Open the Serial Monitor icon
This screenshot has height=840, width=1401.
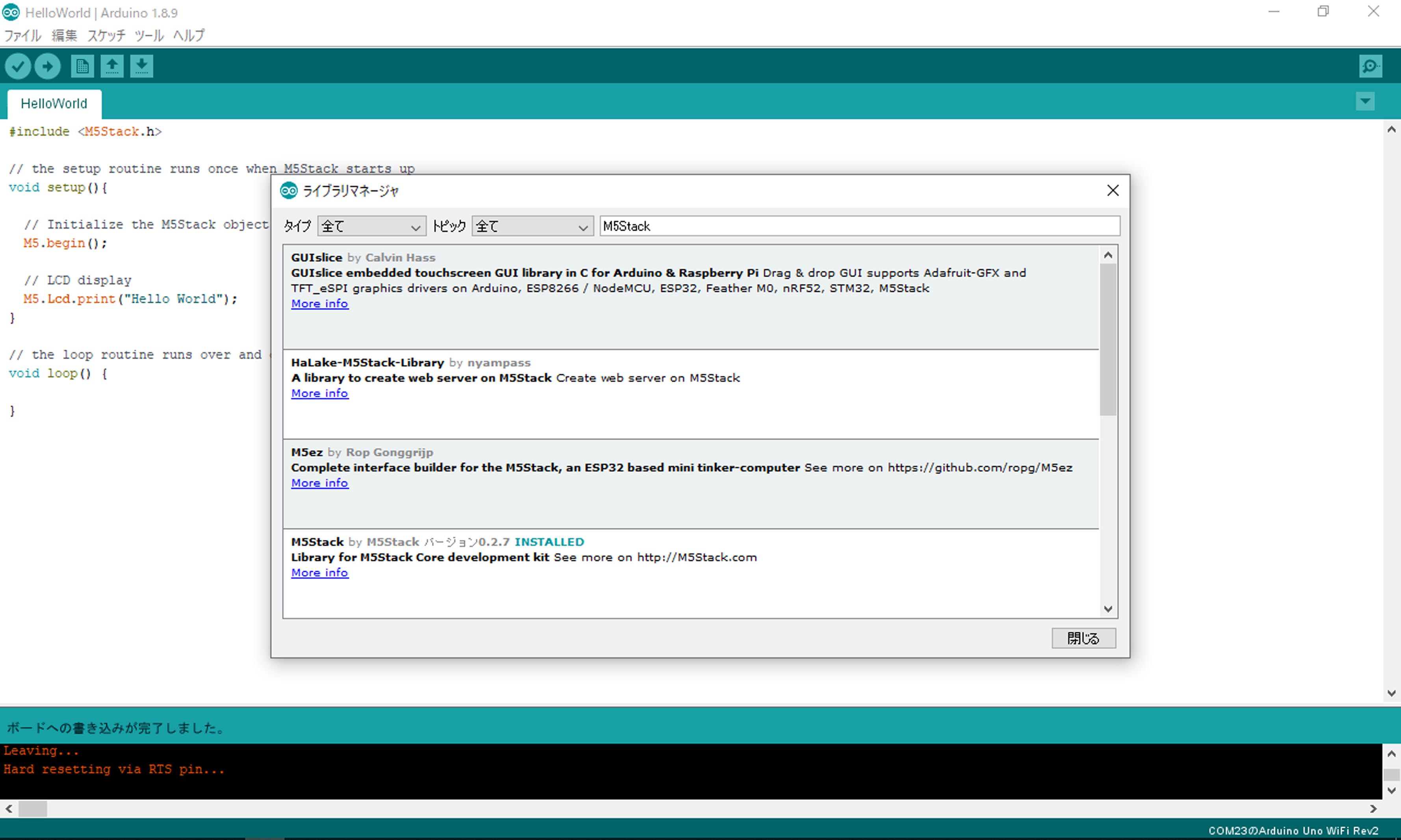(1370, 66)
